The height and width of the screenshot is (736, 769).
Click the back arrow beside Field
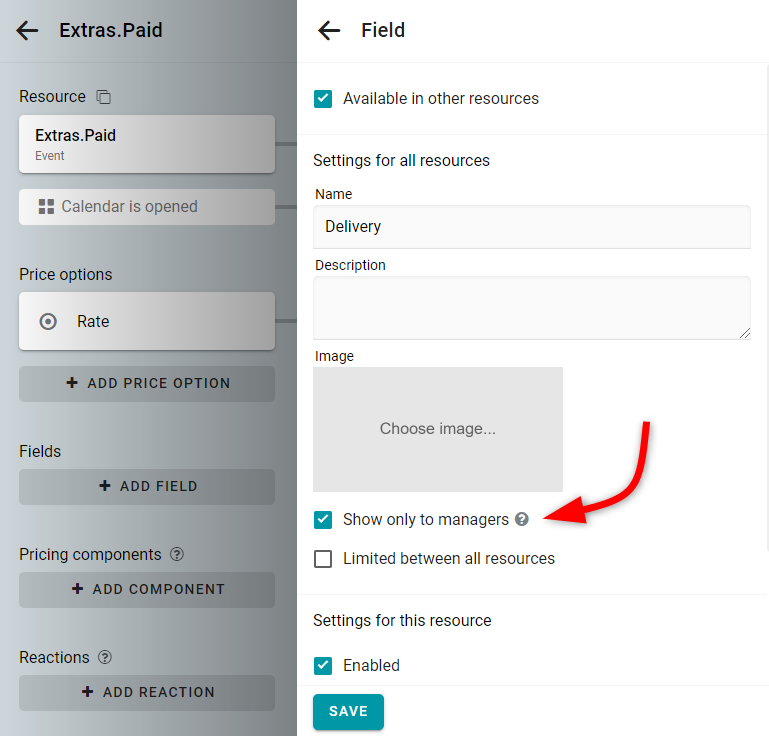pyautogui.click(x=329, y=30)
